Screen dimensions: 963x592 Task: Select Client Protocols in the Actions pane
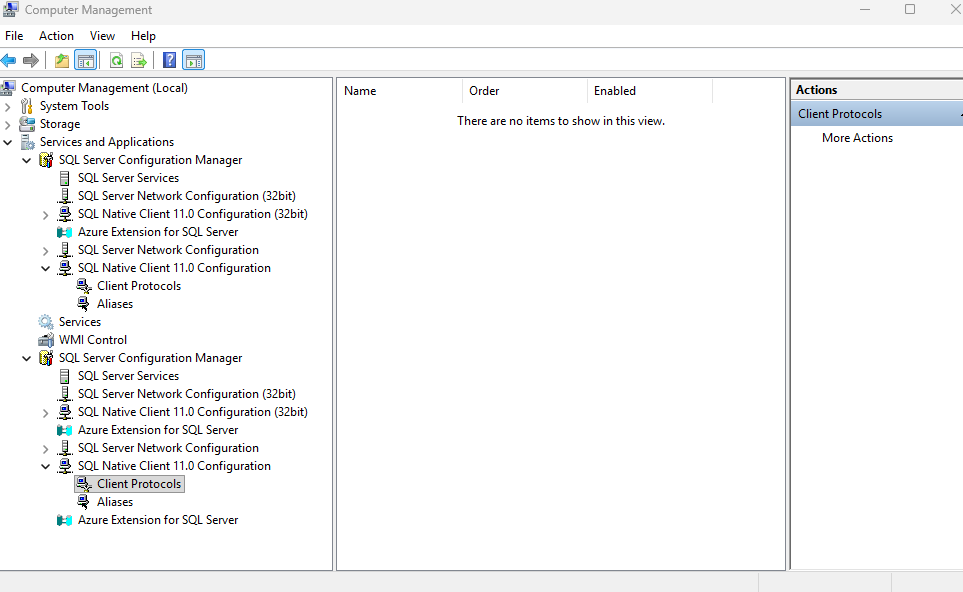(x=840, y=113)
